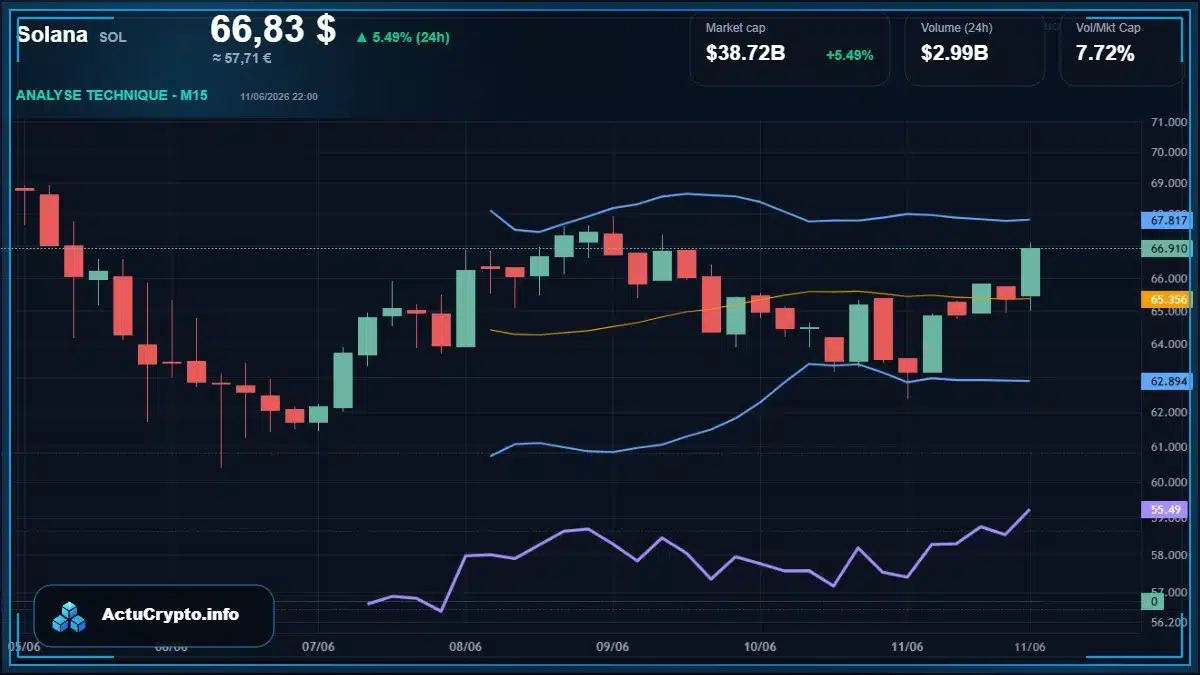Image resolution: width=1200 pixels, height=675 pixels.
Task: Click the 70.000 price axis label
Action: (1168, 152)
